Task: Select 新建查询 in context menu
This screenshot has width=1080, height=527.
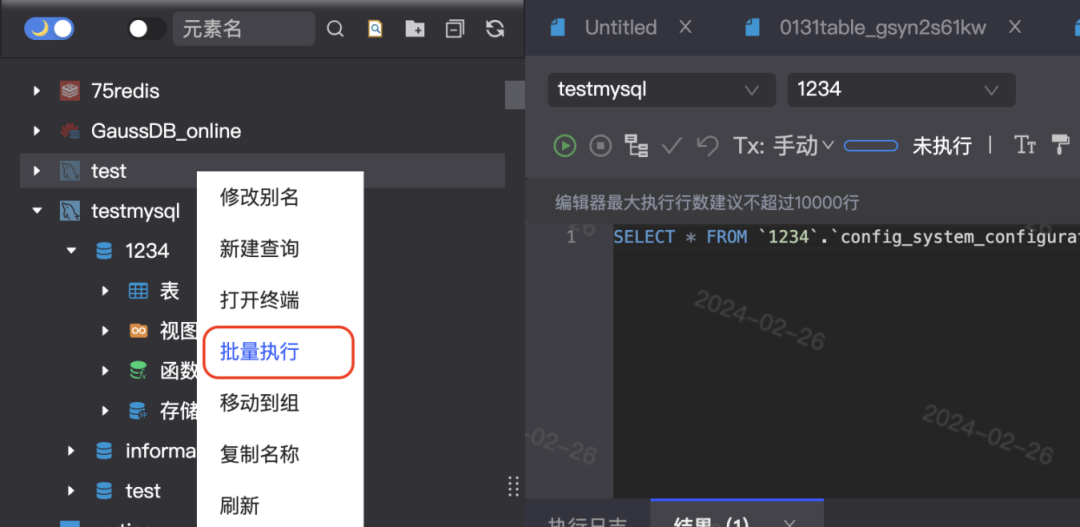Action: point(259,249)
